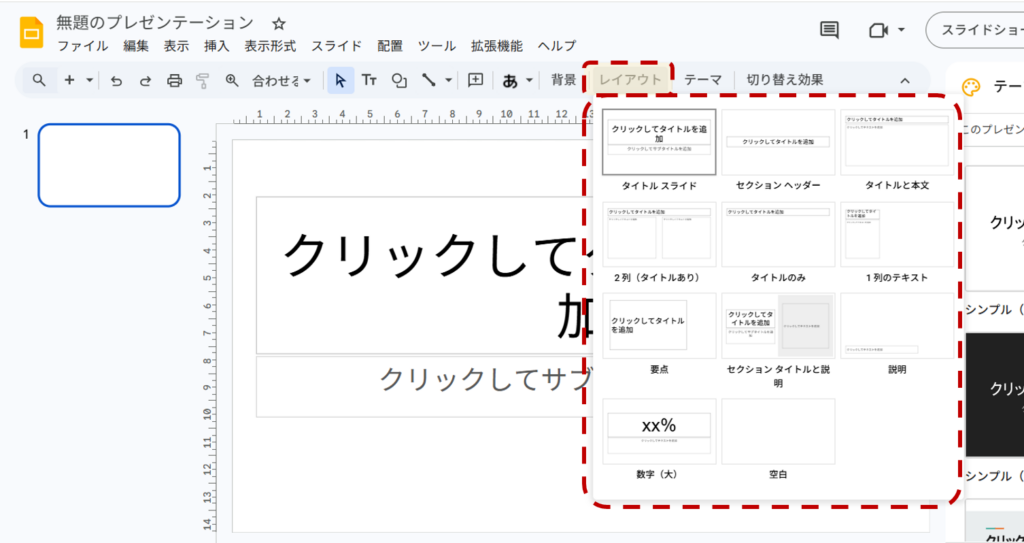Select the paint format tool
Viewport: 1024px width, 543px height.
pyautogui.click(x=202, y=80)
